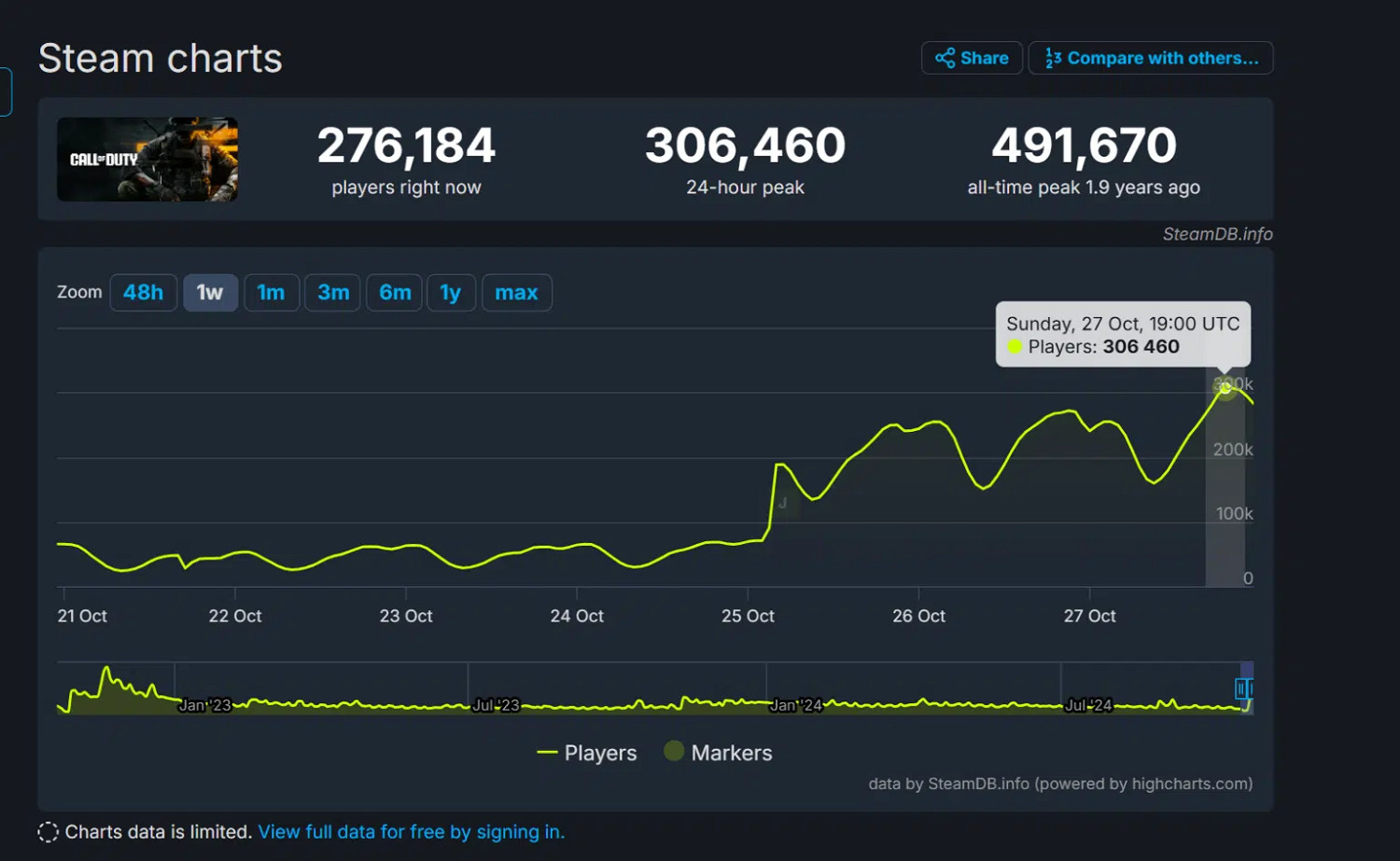Click the Share button
The width and height of the screenshot is (1400, 861).
972,58
